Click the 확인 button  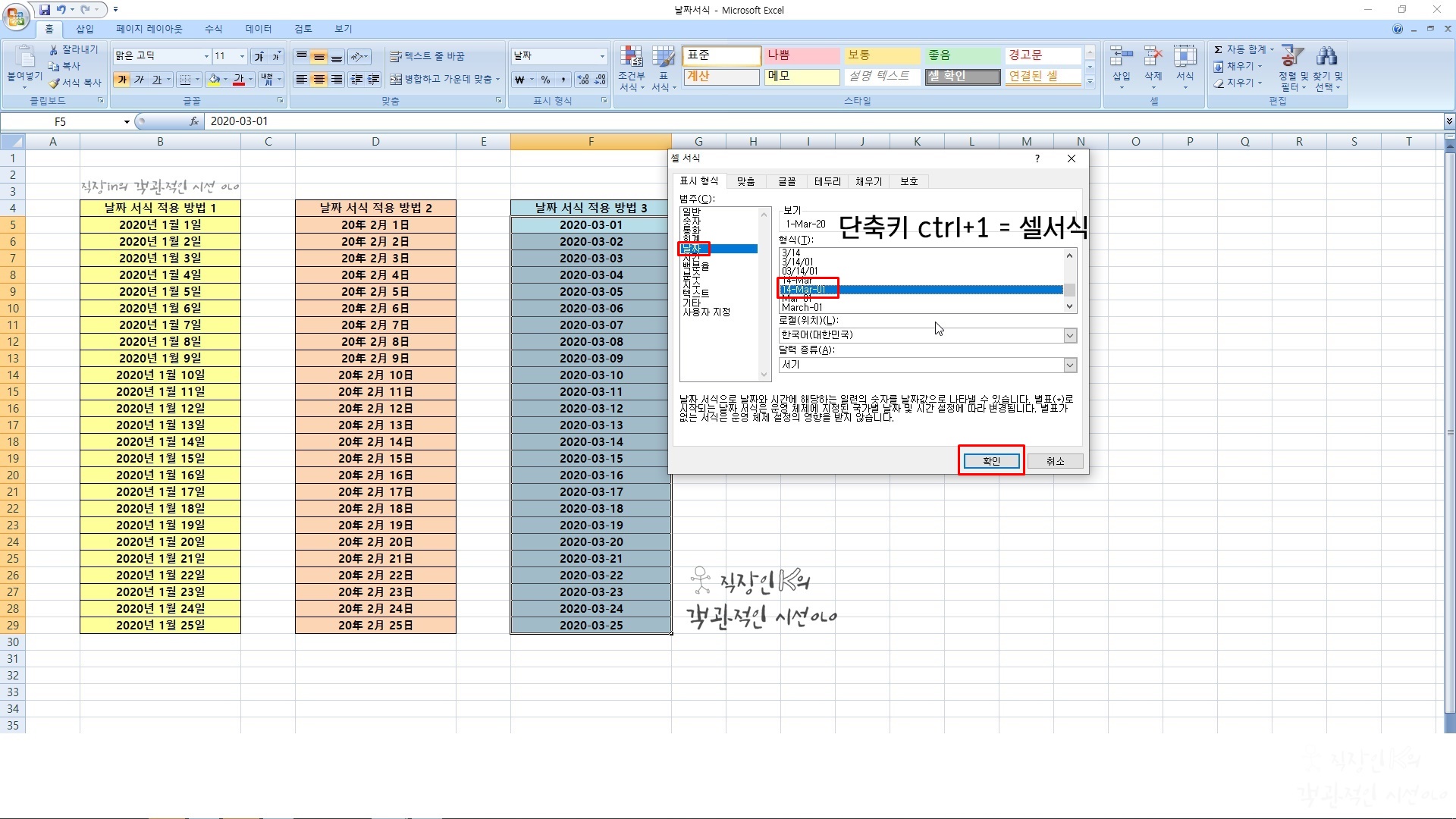pos(991,461)
